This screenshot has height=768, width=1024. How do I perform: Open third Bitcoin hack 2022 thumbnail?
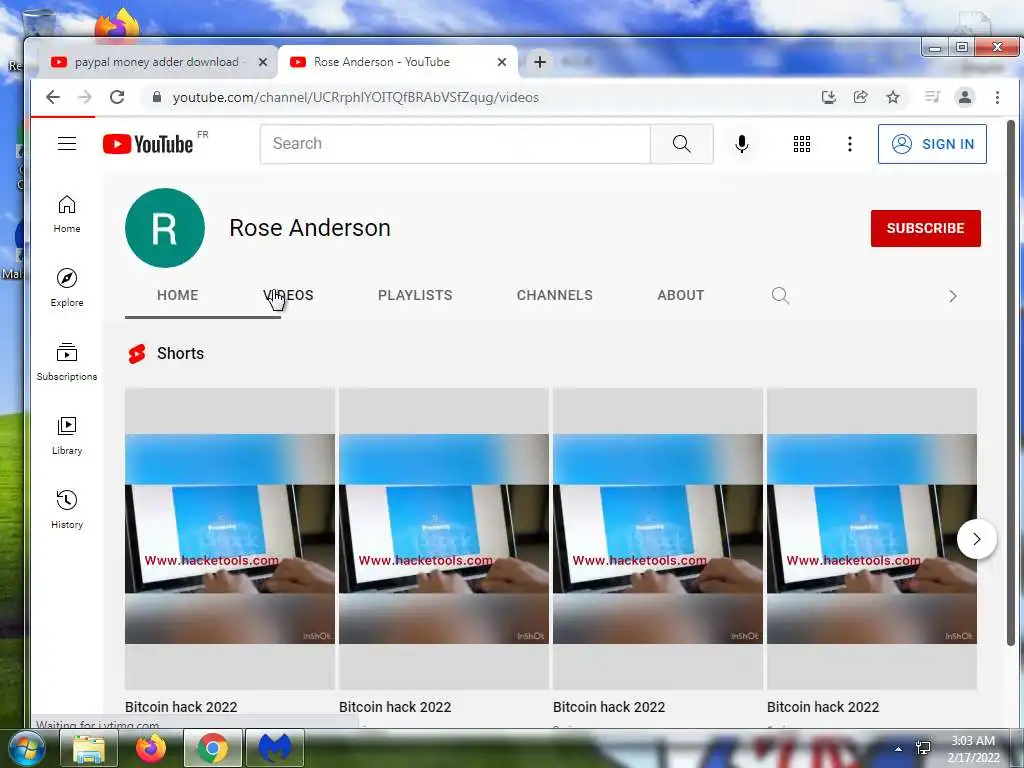[x=658, y=539]
